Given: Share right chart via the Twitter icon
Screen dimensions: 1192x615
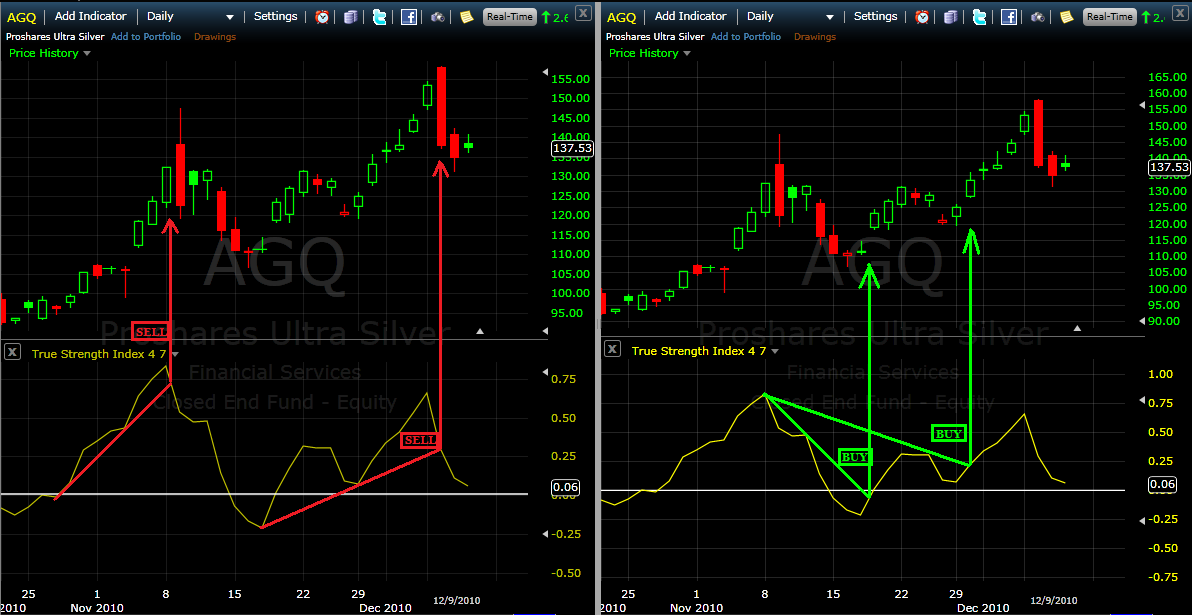Looking at the screenshot, I should click(980, 16).
